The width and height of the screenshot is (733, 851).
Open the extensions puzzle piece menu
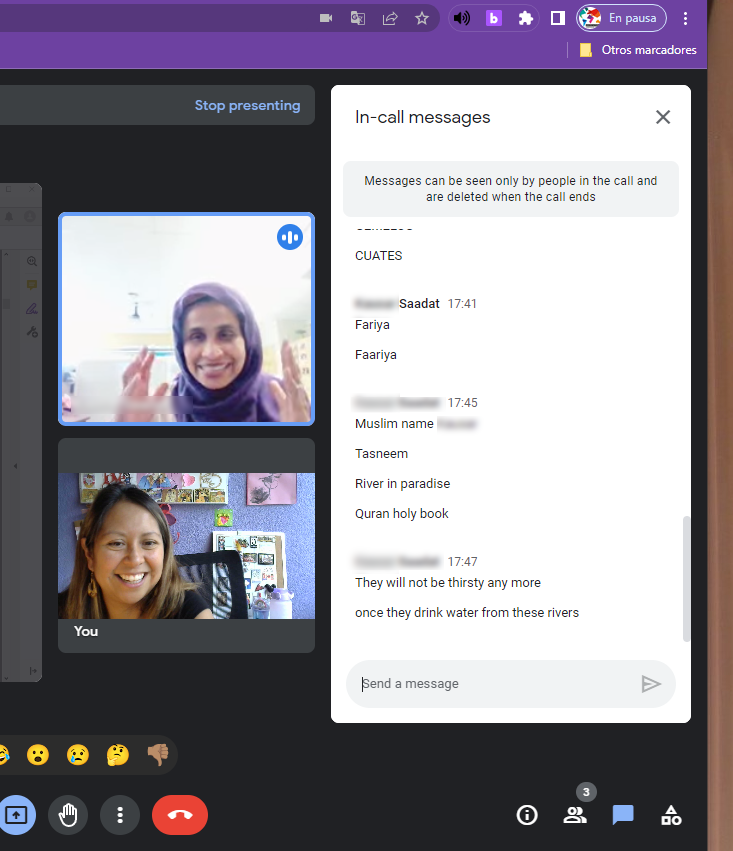525,18
